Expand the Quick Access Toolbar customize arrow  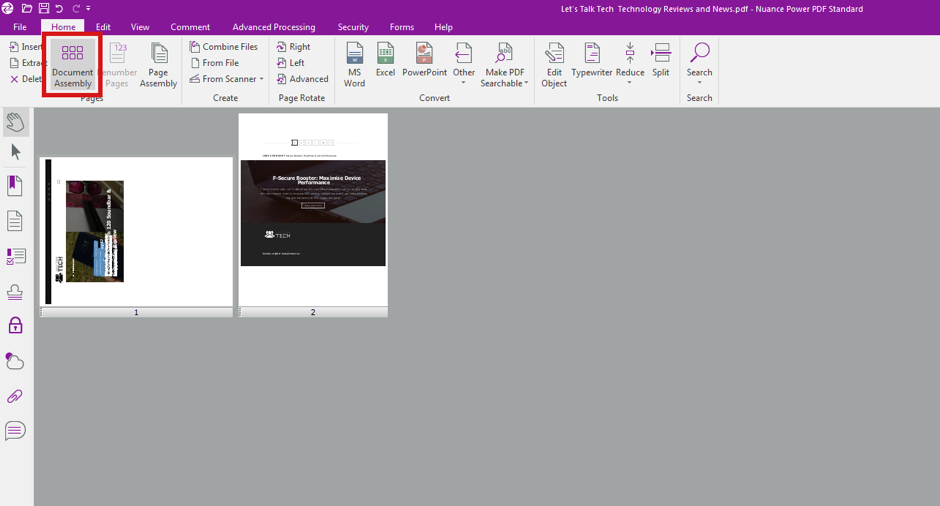coord(88,8)
